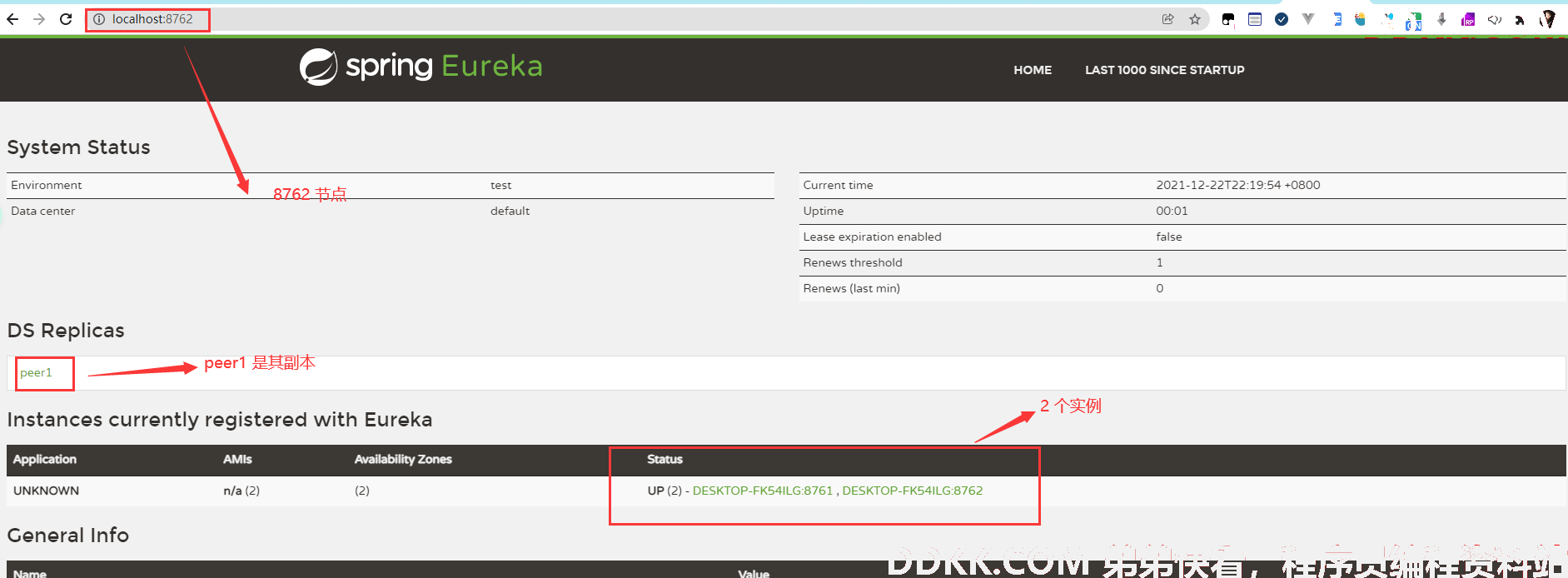The image size is (1568, 578).
Task: Open the user profile avatar
Action: [x=1548, y=19]
